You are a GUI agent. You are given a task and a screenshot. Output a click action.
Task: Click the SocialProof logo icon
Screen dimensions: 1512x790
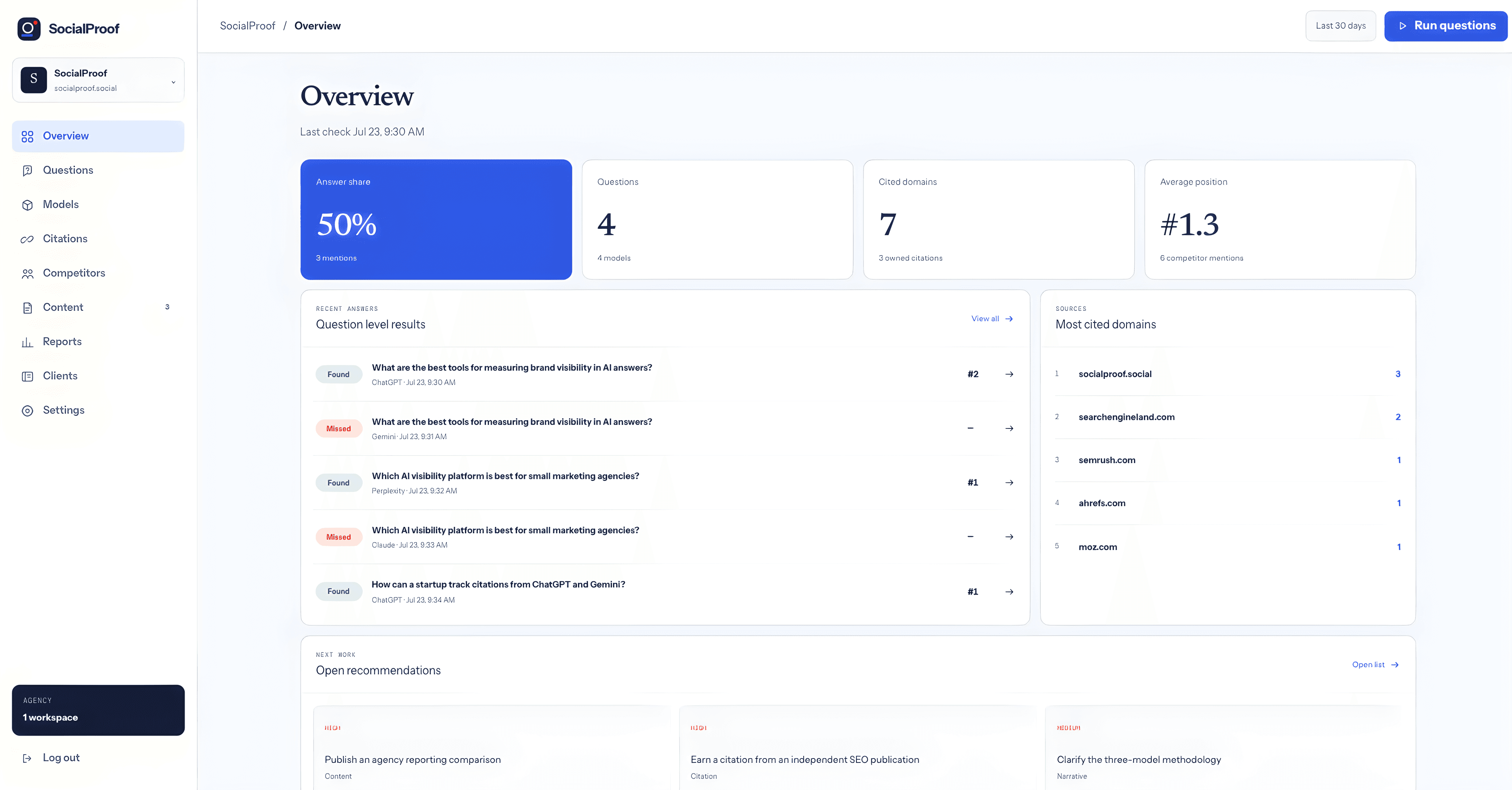pyautogui.click(x=29, y=29)
